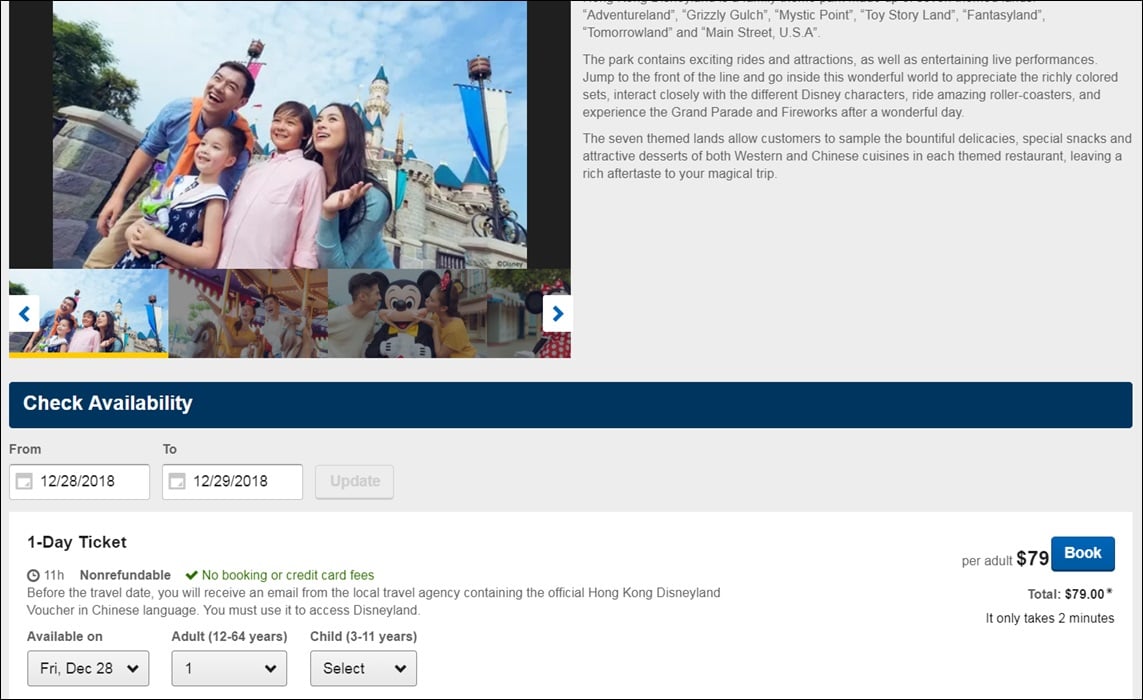Click the previous image arrow in gallery
The image size is (1143, 700).
tap(24, 314)
